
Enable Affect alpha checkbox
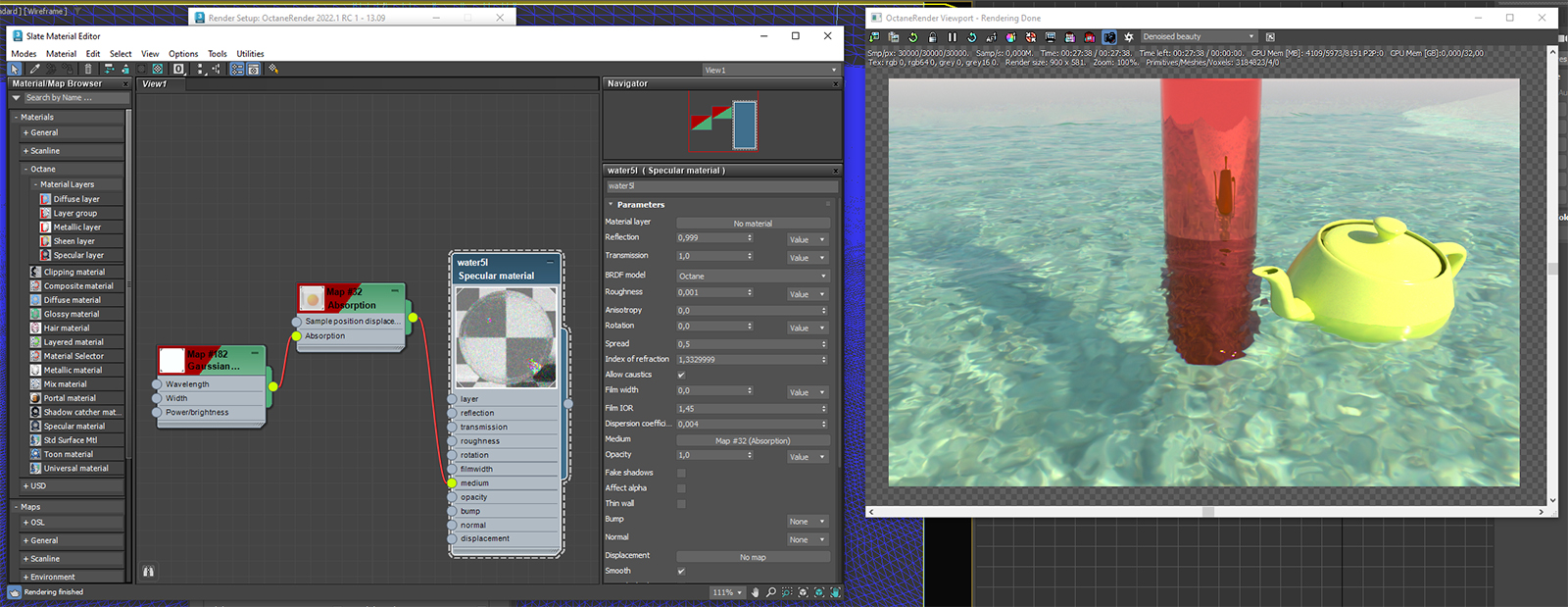(x=681, y=487)
